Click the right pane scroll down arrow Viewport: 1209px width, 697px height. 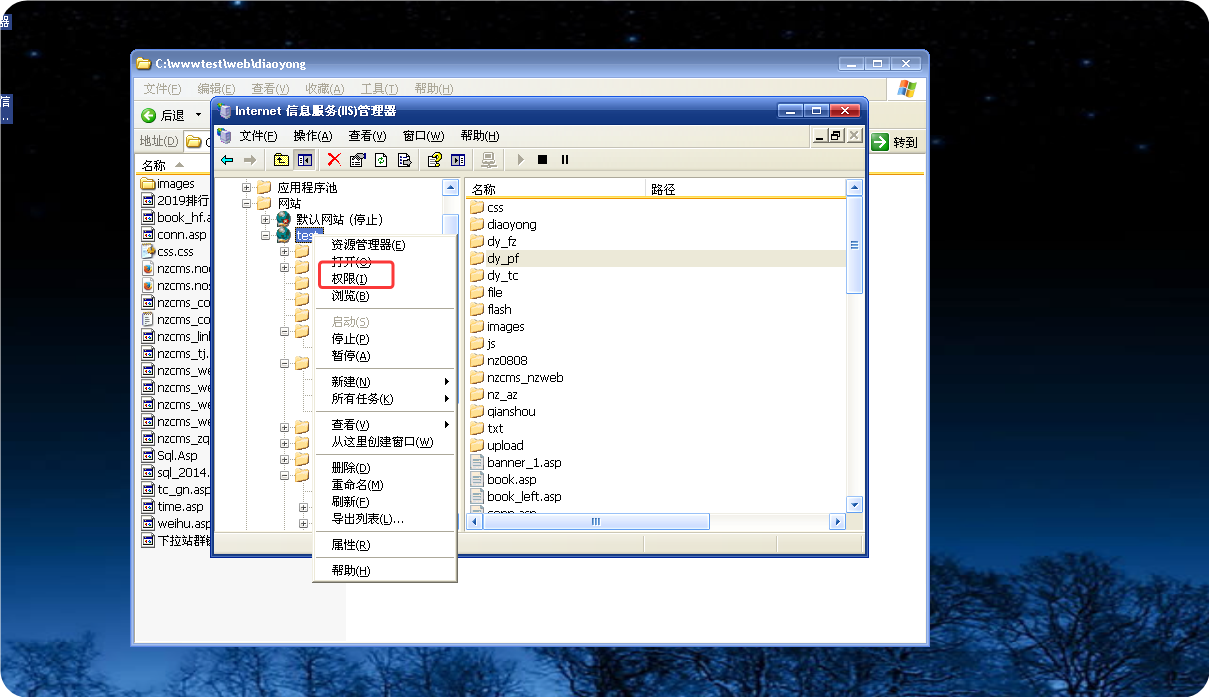[x=854, y=504]
